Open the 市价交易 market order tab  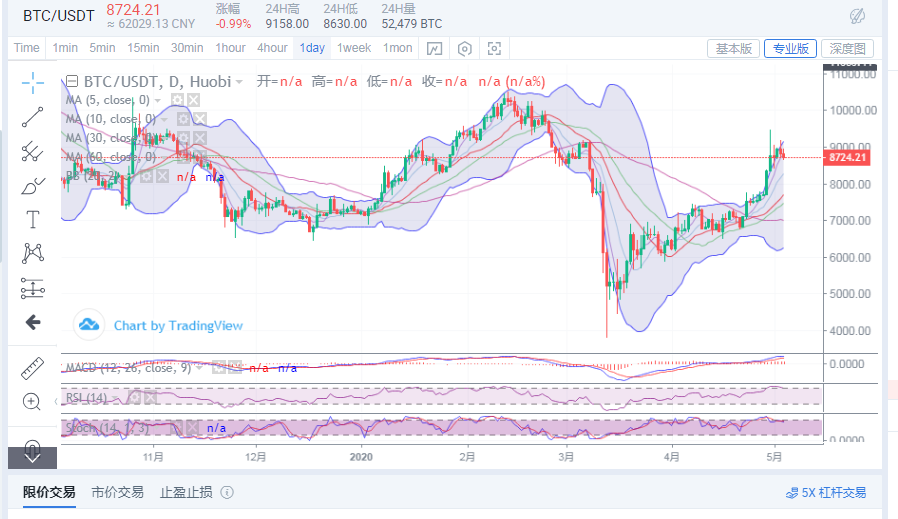(117, 493)
